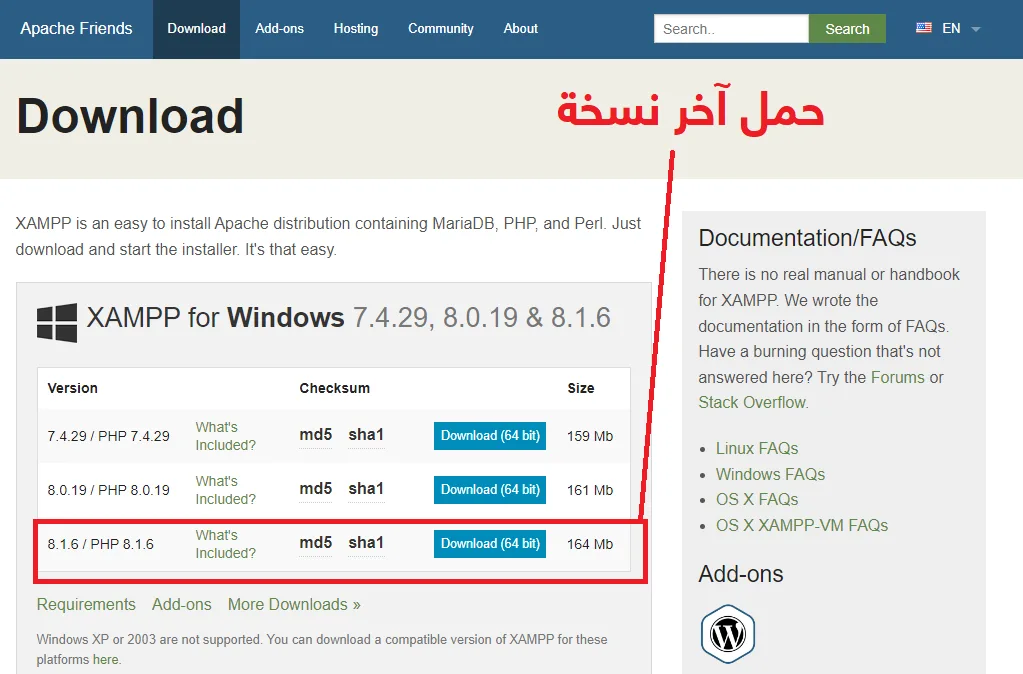Open More Downloads » link

(x=294, y=605)
